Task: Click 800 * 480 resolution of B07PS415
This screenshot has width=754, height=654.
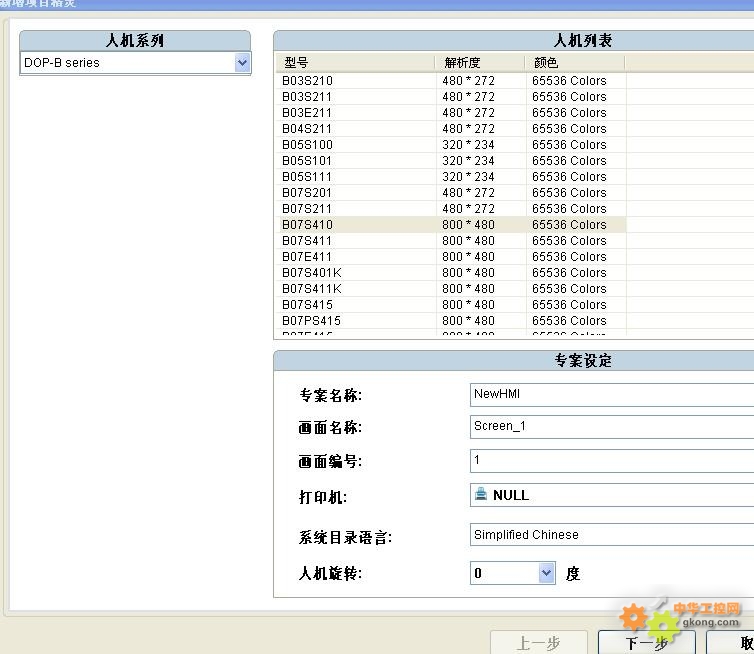Action: [468, 321]
